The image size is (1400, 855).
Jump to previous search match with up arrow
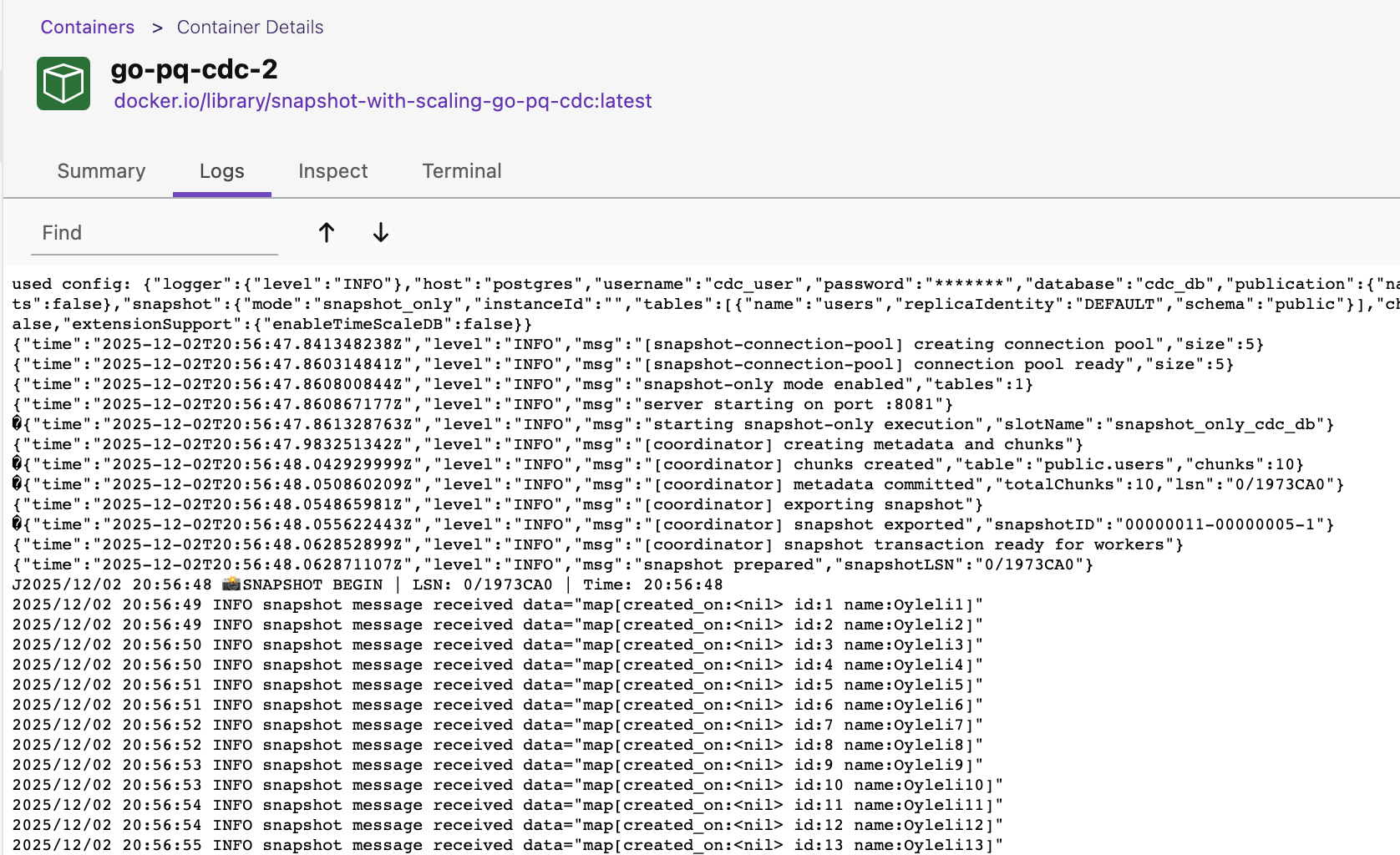(326, 233)
